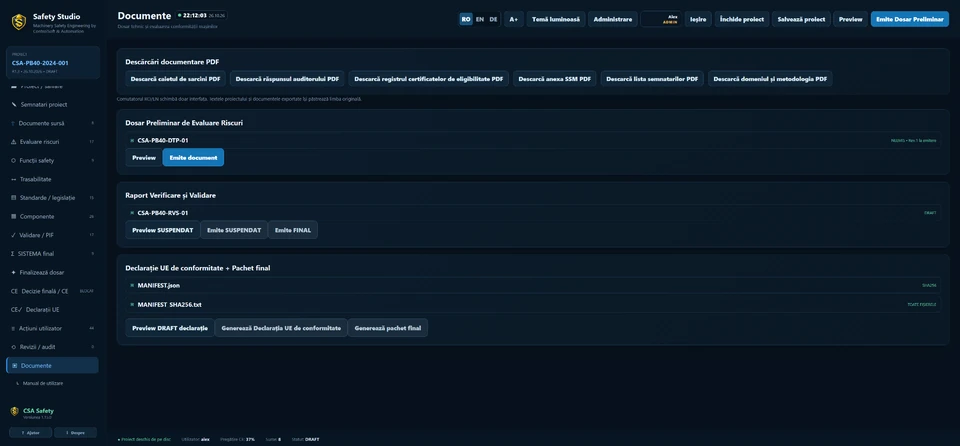Click the CSA Safety shield icon at the sidebar bottom
Screen dimensions: 960x446
[15, 411]
